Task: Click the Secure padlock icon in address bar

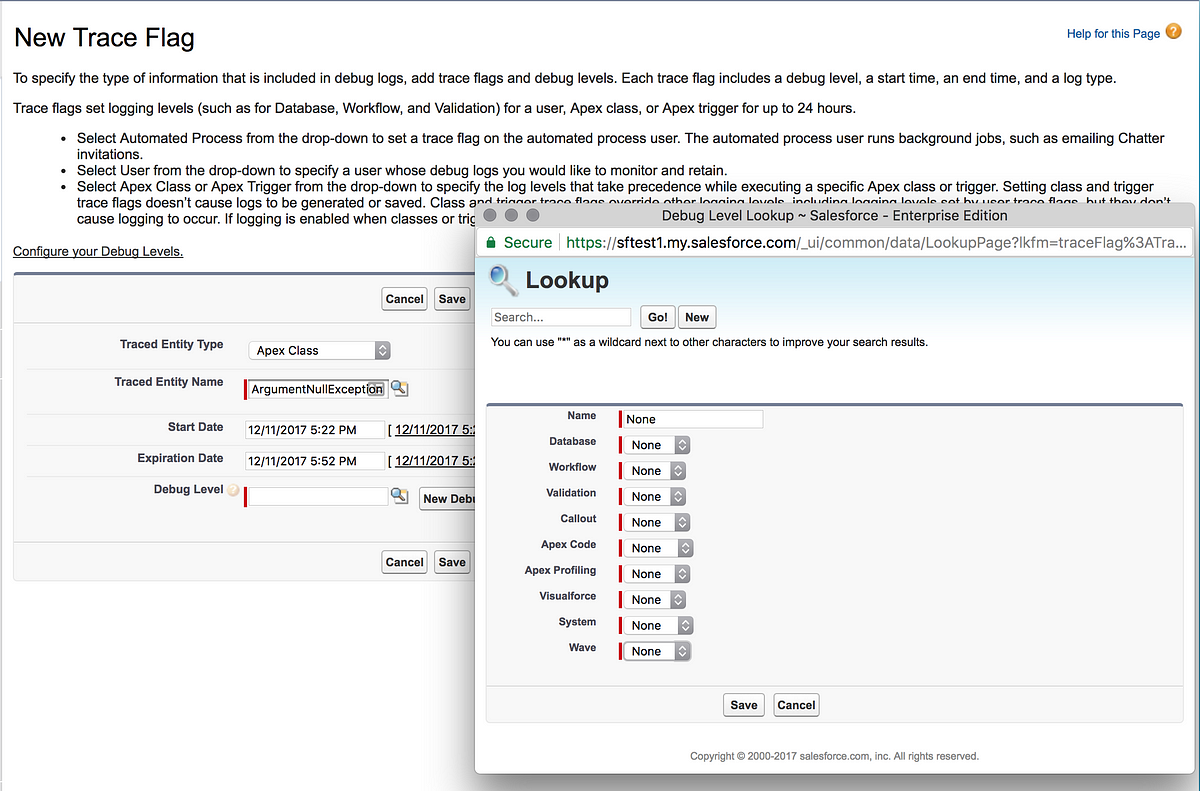Action: tap(491, 242)
